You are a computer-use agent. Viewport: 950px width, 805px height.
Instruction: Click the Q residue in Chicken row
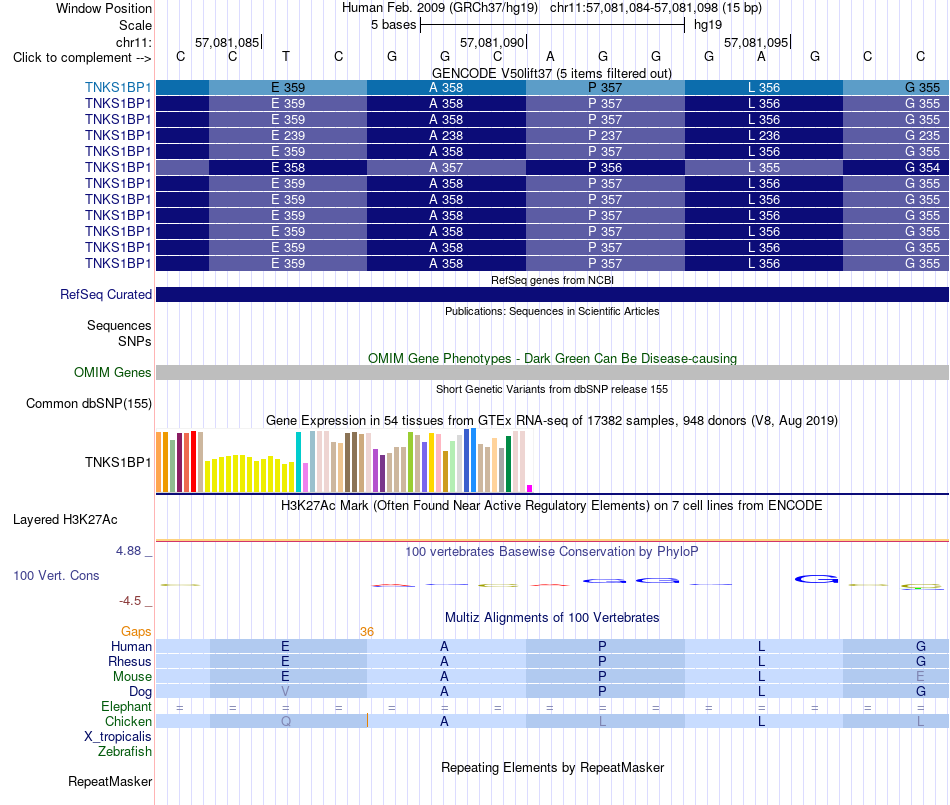pyautogui.click(x=286, y=721)
